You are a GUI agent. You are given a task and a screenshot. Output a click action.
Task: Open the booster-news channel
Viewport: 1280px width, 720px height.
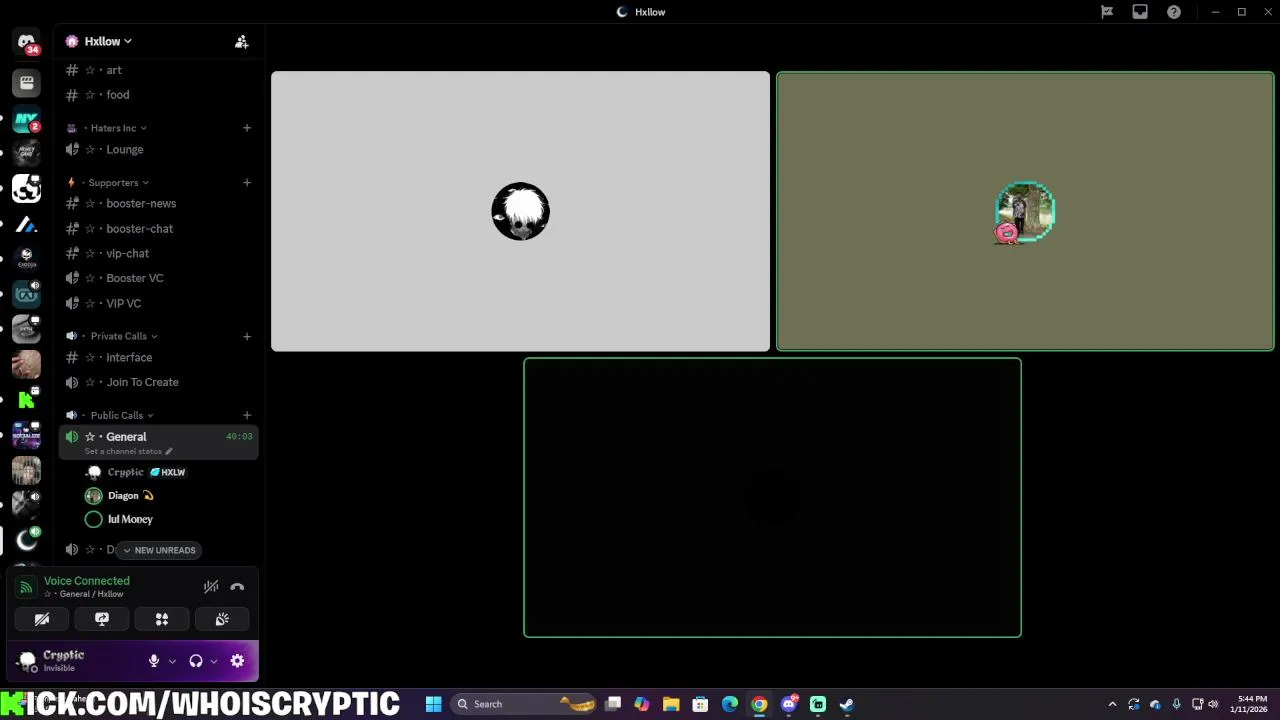158,203
